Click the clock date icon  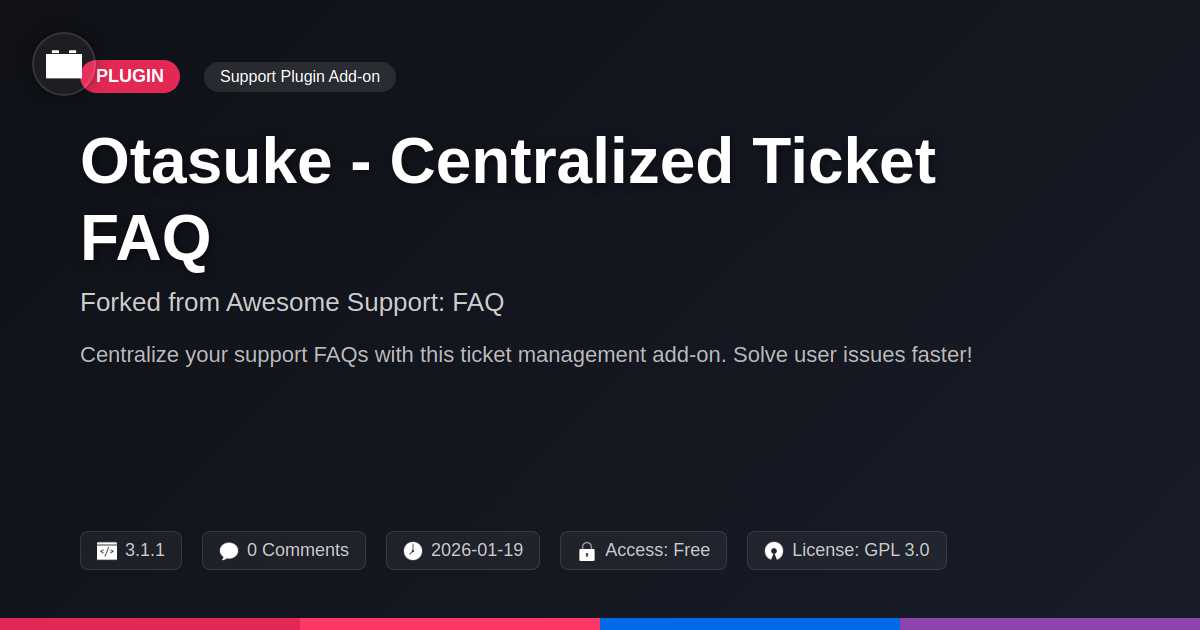(413, 551)
